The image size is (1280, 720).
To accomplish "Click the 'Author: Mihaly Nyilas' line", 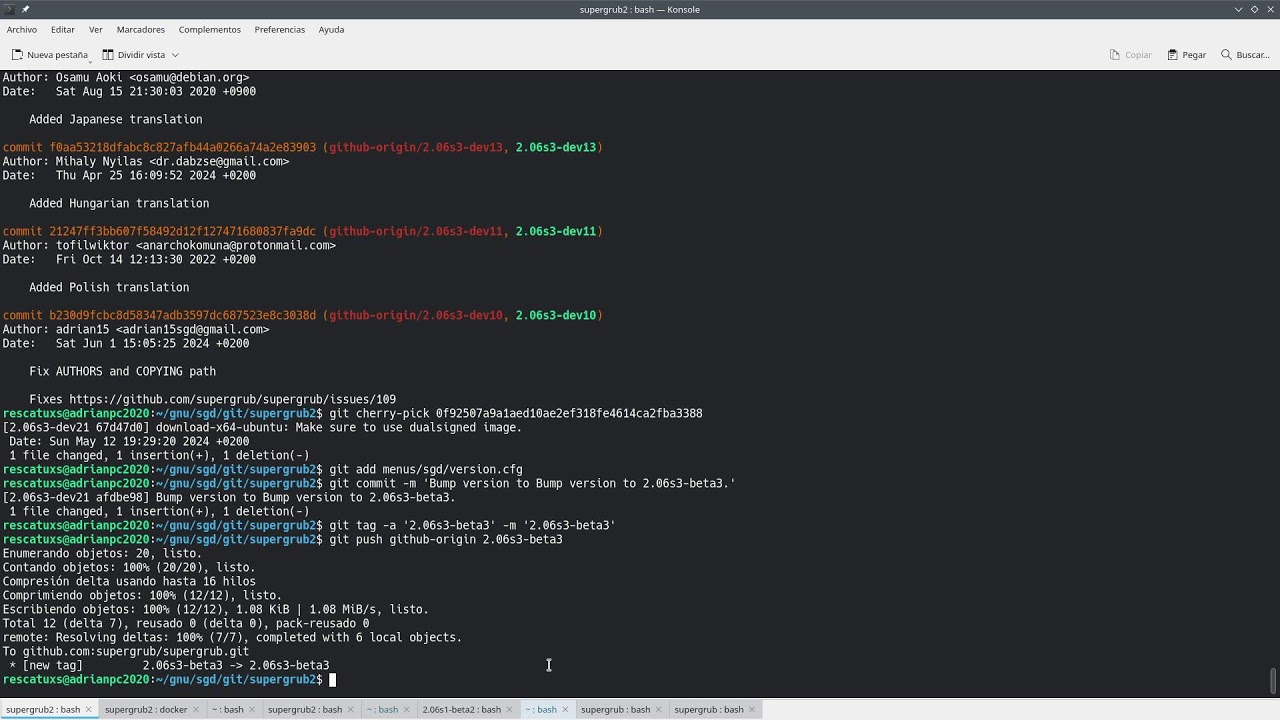I will [146, 161].
